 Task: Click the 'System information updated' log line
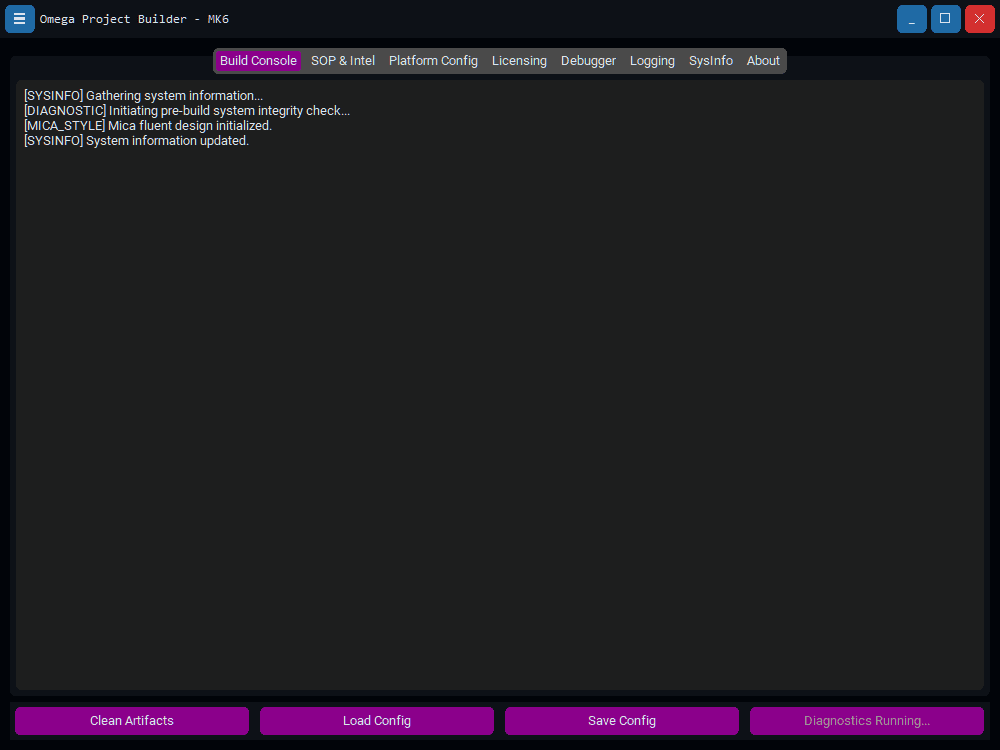(x=136, y=141)
